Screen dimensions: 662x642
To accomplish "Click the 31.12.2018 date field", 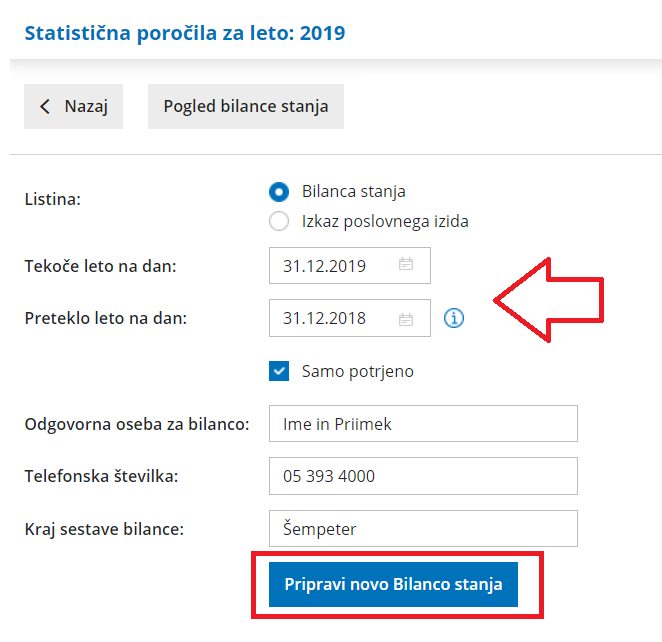I will (x=330, y=319).
